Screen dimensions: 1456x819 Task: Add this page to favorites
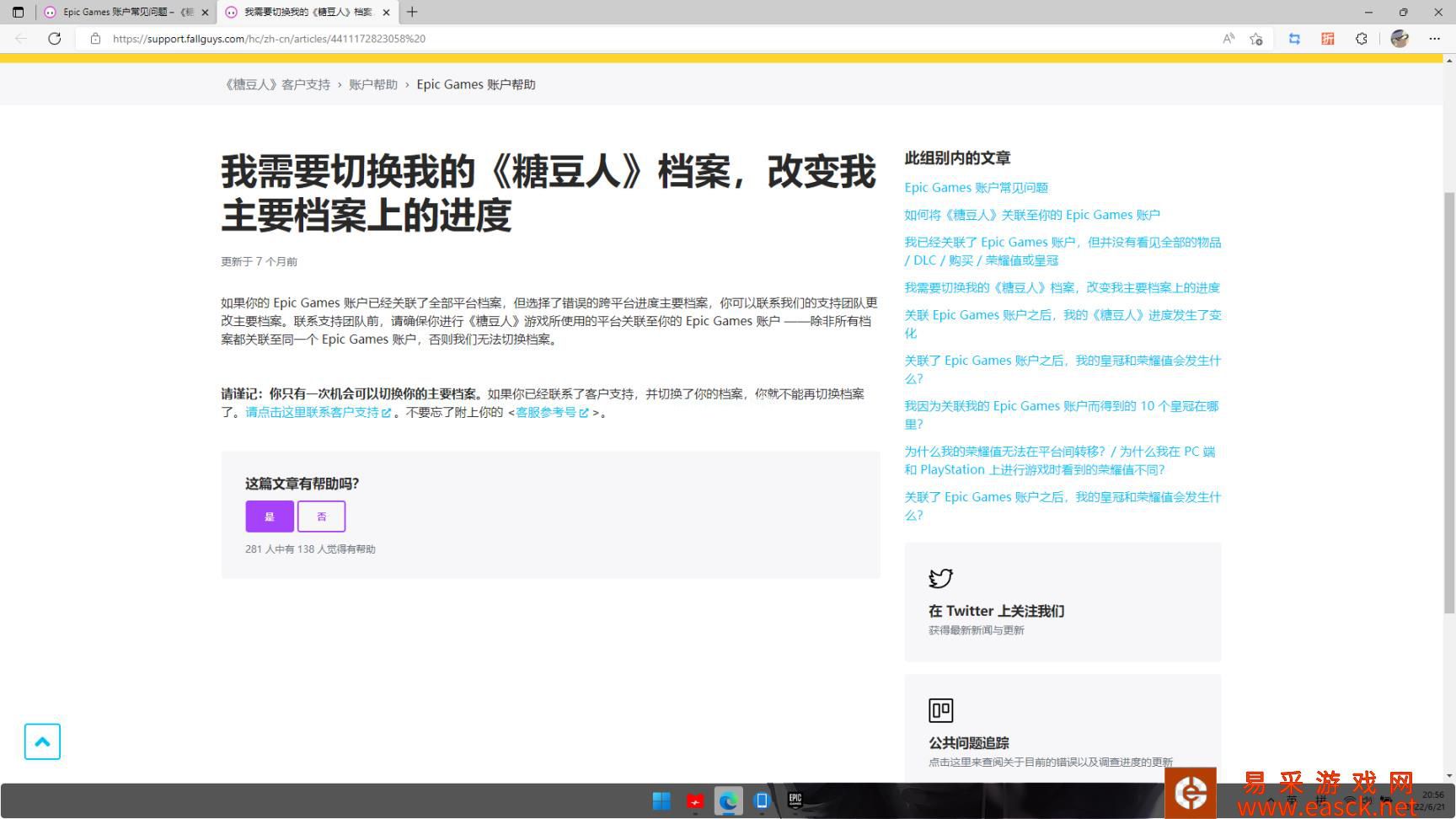point(1256,39)
